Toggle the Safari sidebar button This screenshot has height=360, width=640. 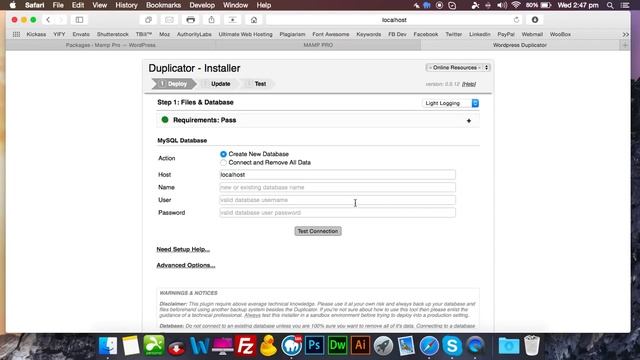click(79, 20)
